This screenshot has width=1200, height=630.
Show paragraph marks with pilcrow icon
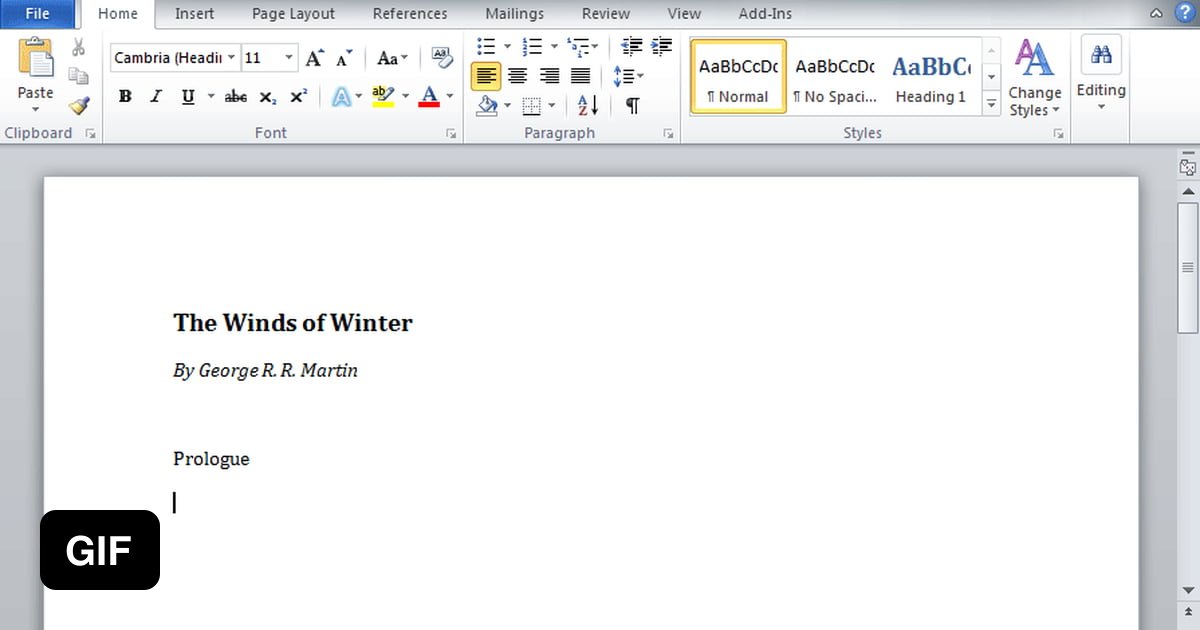(633, 105)
